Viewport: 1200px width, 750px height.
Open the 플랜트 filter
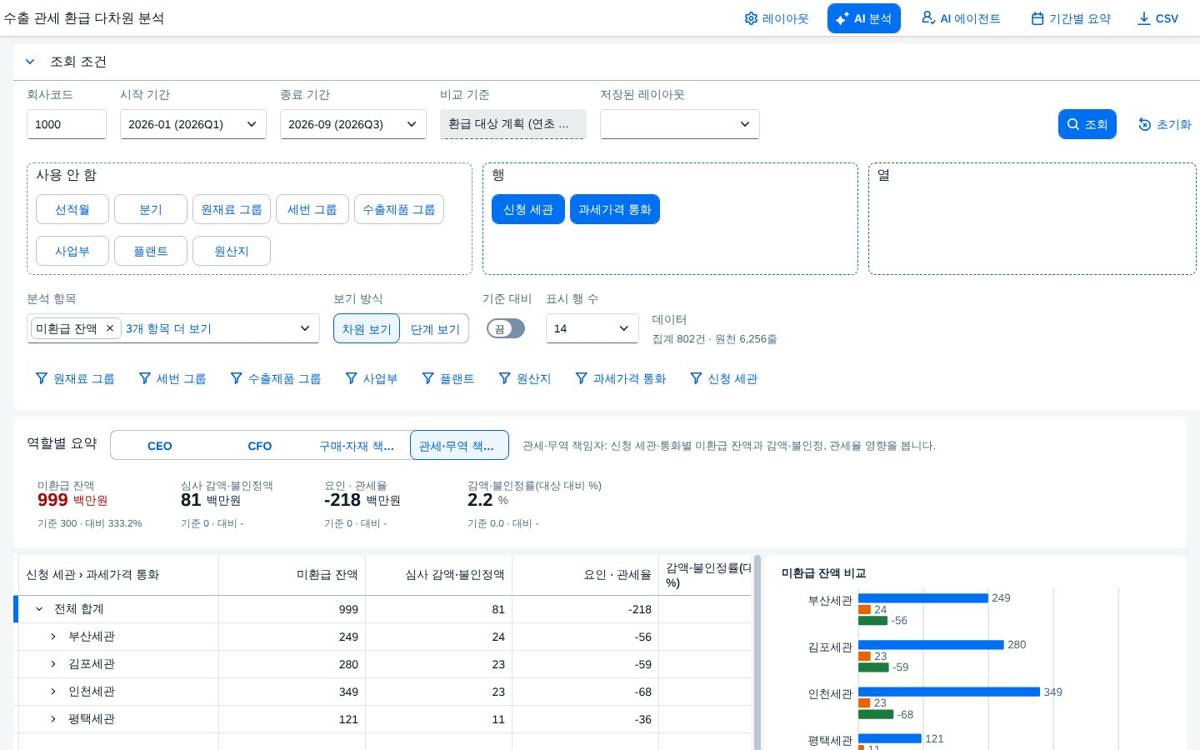[448, 379]
